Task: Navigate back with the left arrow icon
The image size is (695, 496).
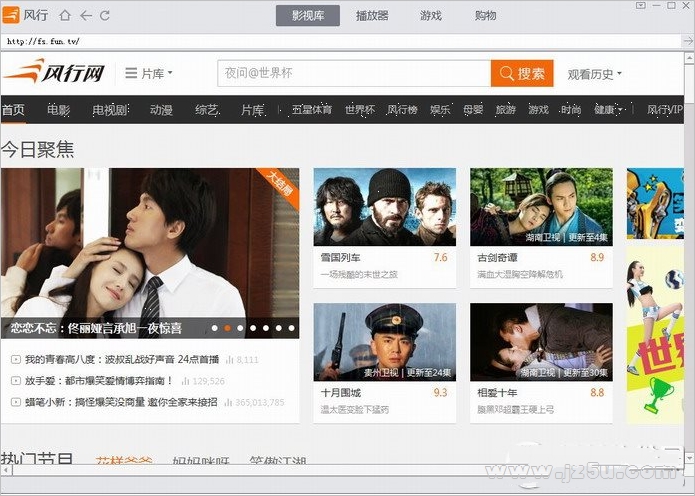Action: tap(86, 16)
